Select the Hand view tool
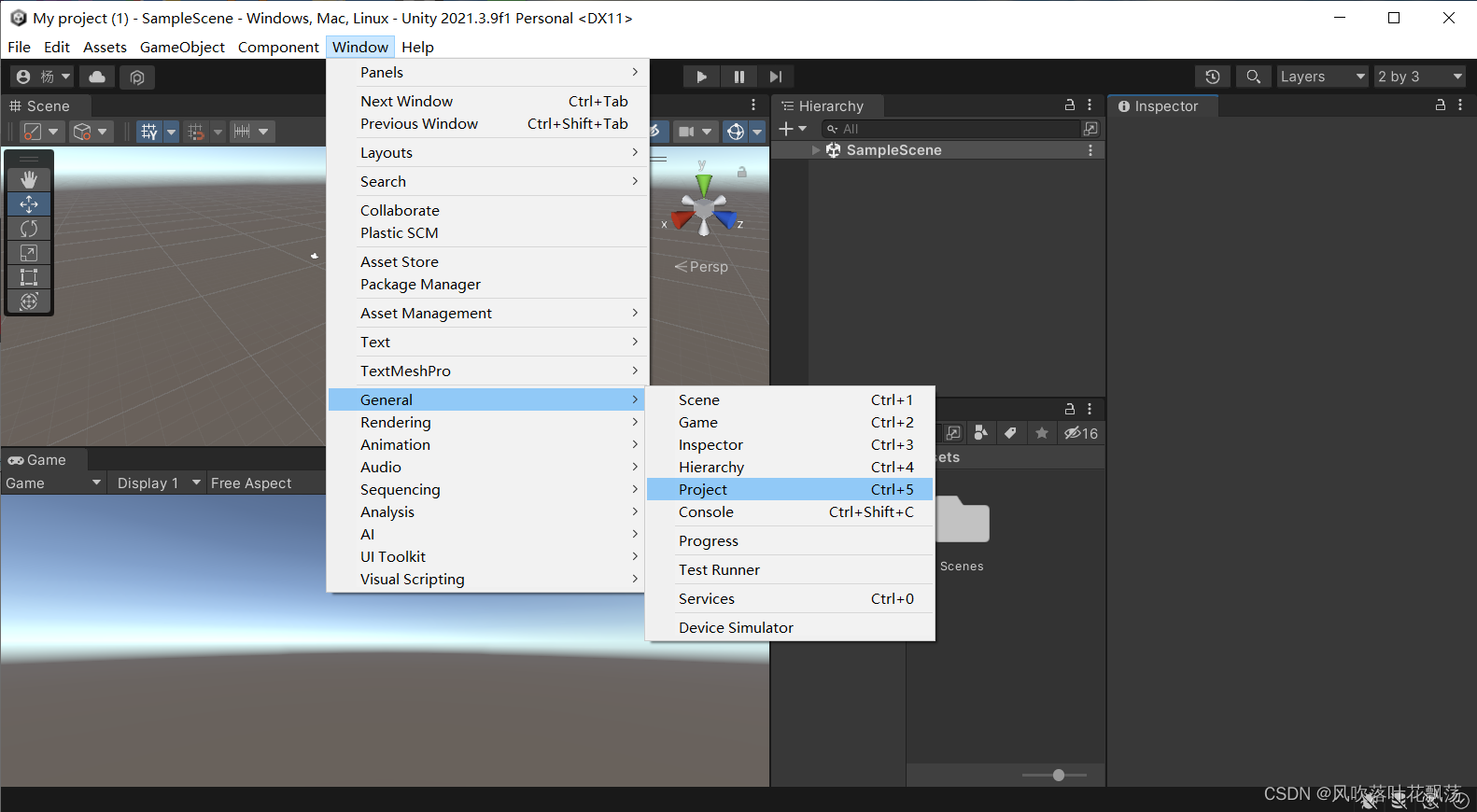This screenshot has width=1477, height=812. coord(29,179)
